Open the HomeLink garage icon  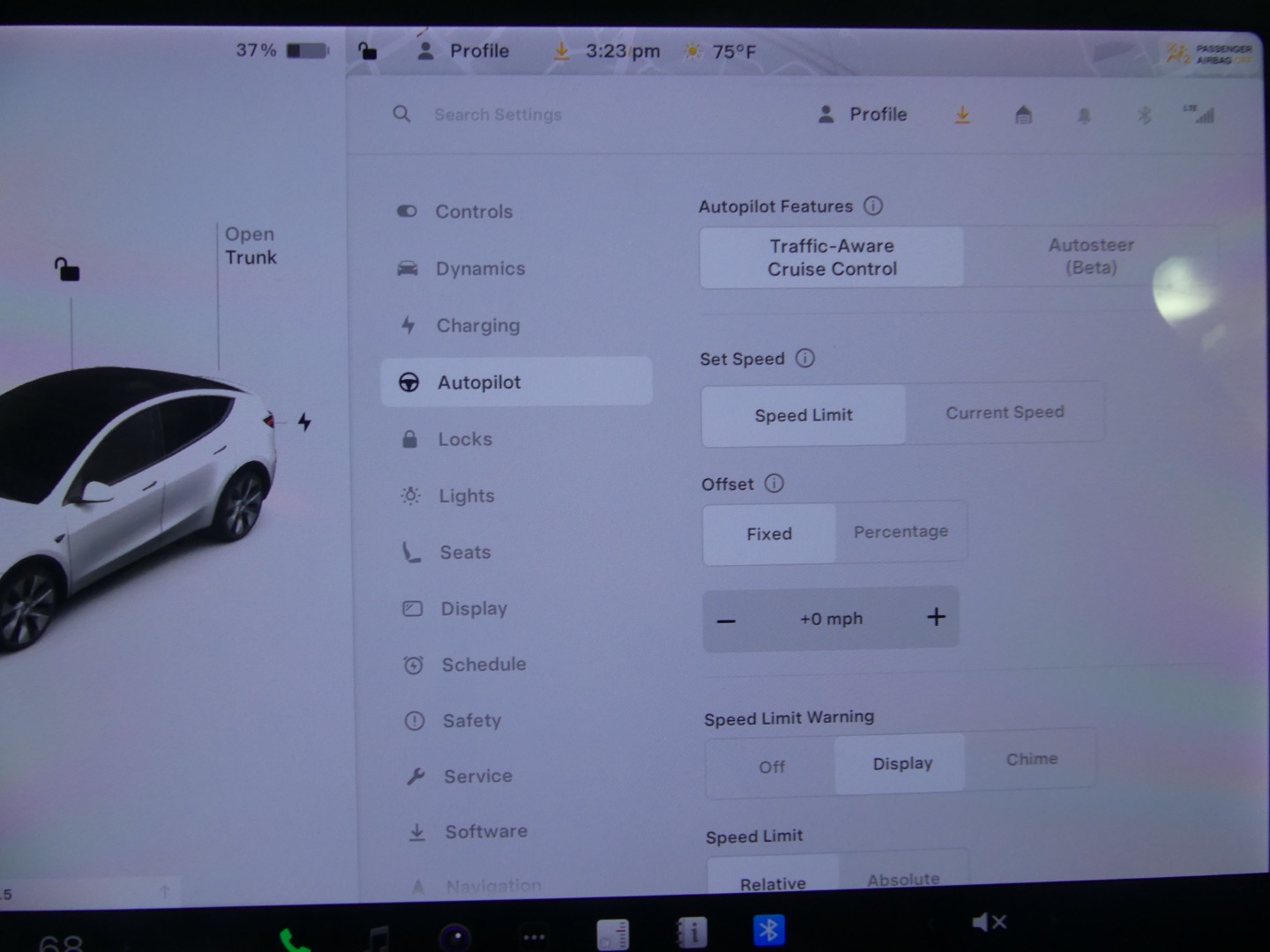tap(1023, 115)
